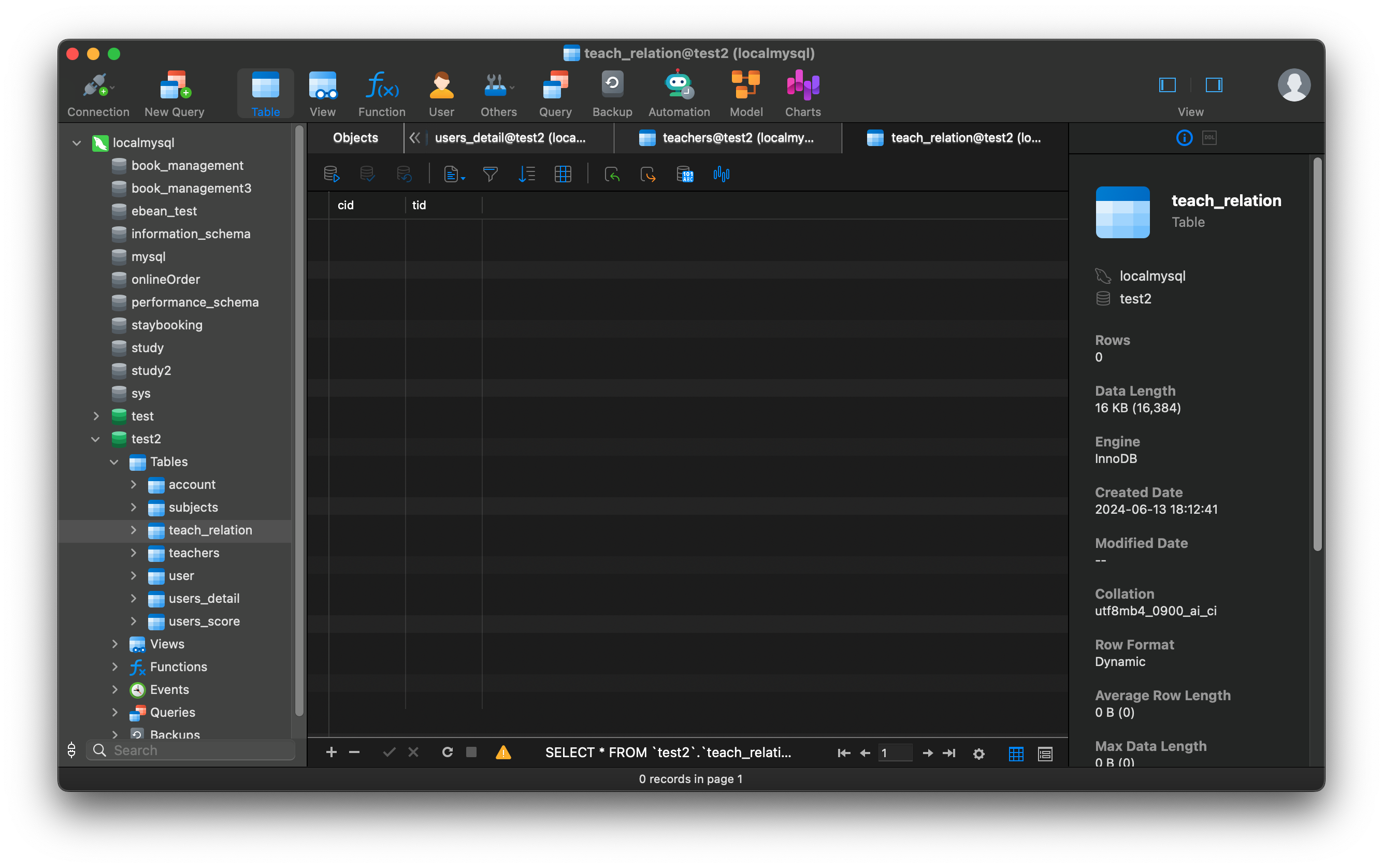Add a new record with the plus button
The height and width of the screenshot is (868, 1383).
coord(332,752)
